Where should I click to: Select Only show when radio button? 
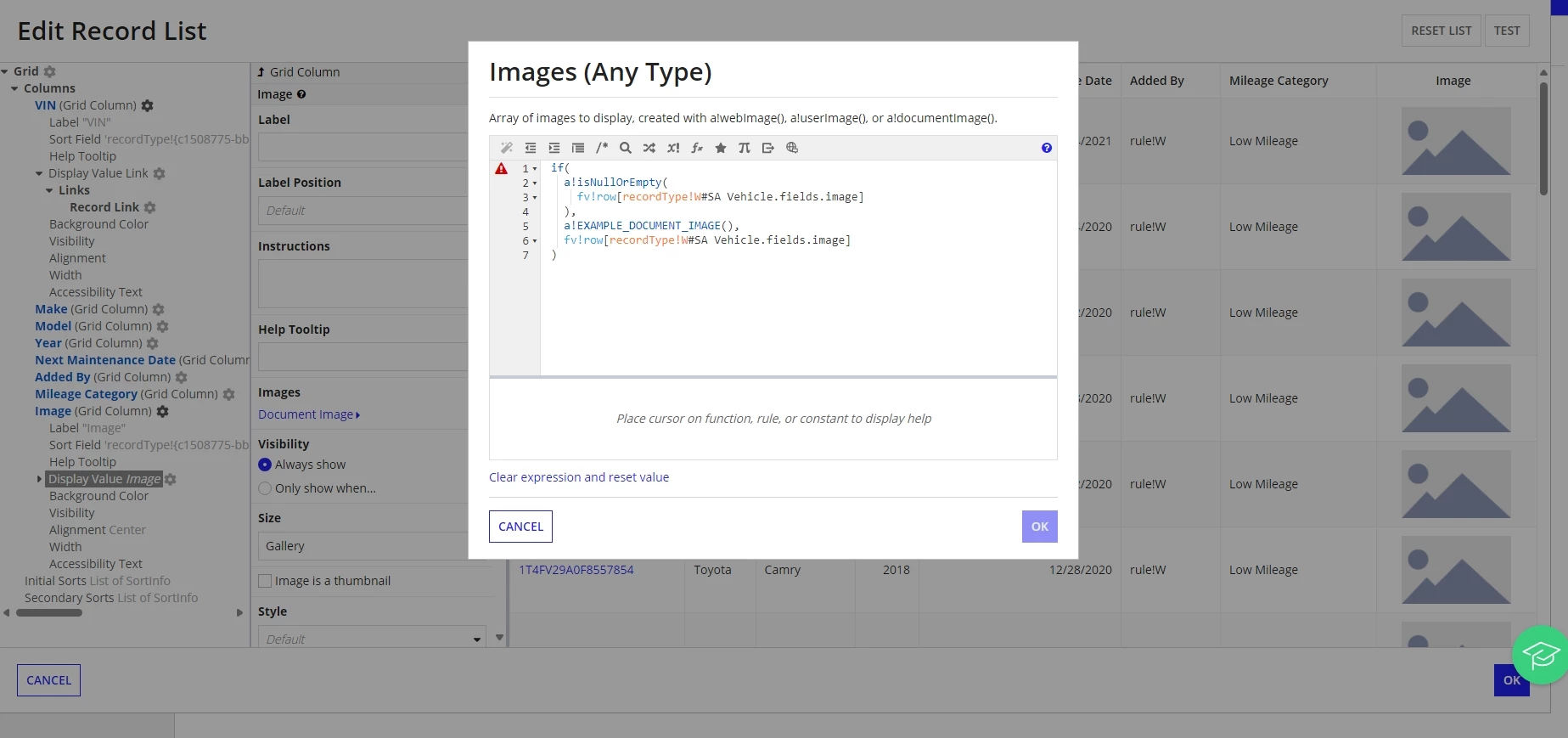click(x=265, y=488)
